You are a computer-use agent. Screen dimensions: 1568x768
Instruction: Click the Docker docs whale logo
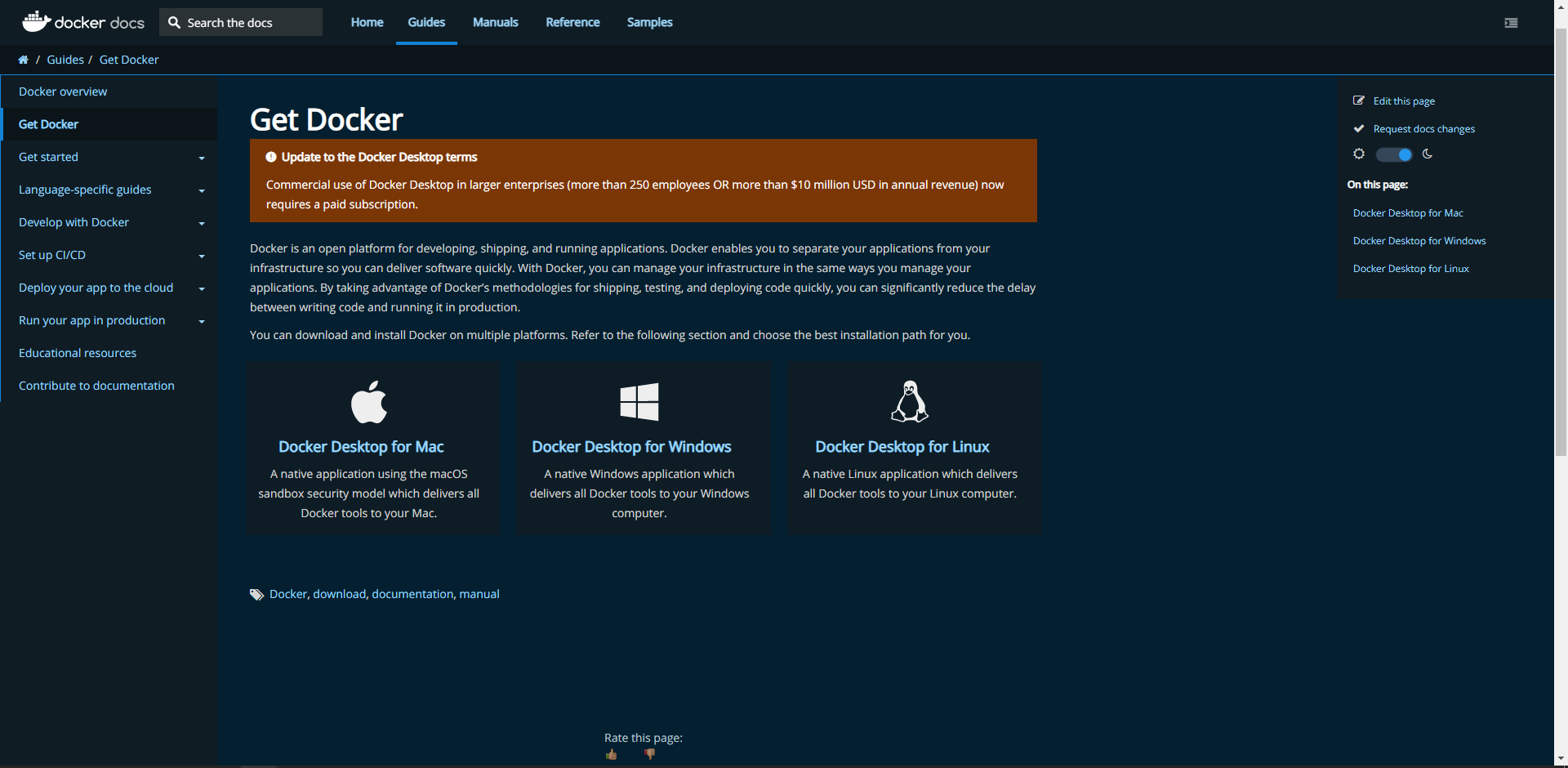click(83, 22)
